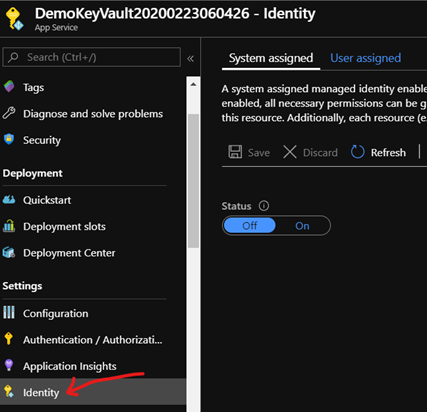Click the Discard button label

point(320,153)
